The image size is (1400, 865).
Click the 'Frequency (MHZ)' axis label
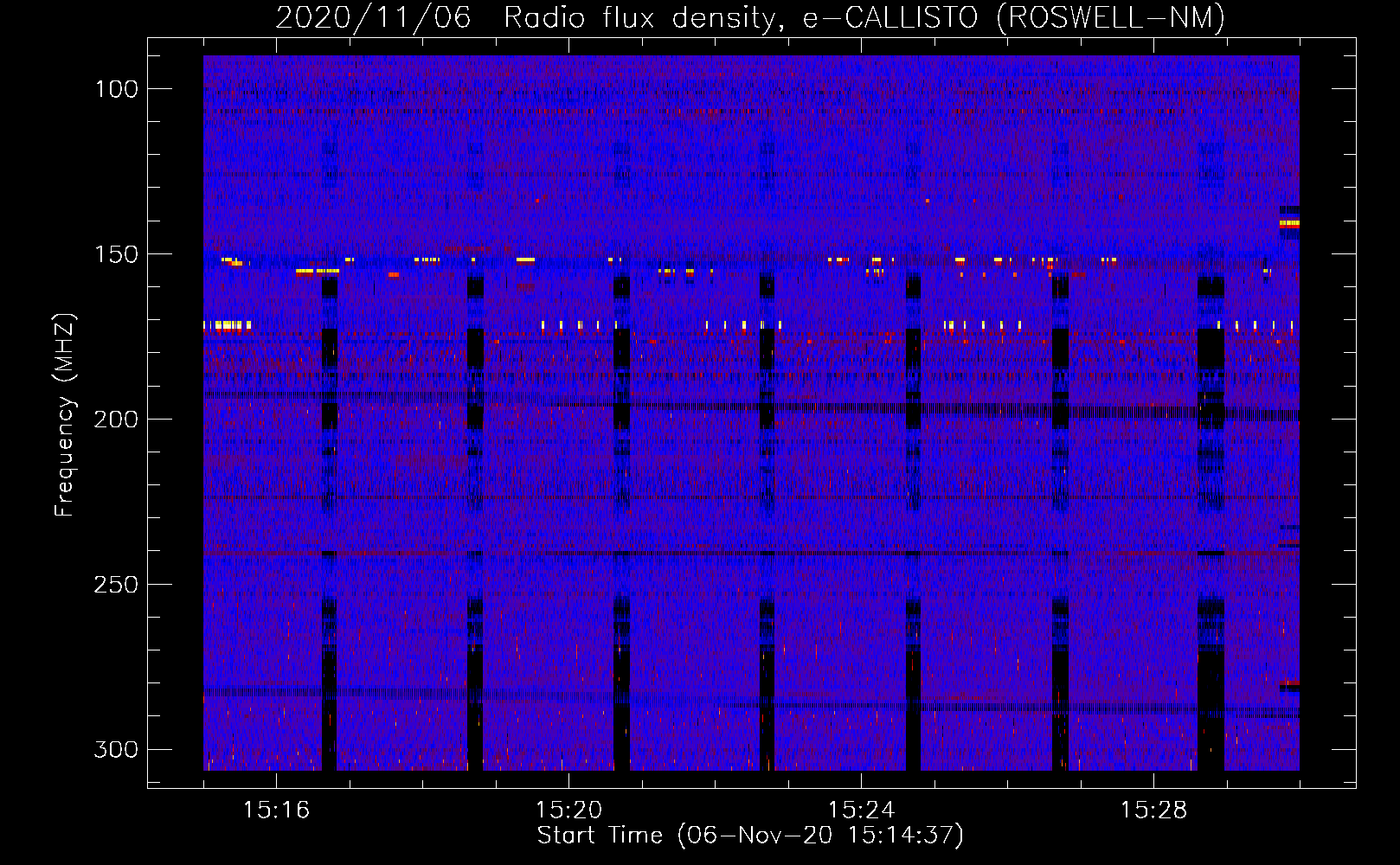[64, 414]
